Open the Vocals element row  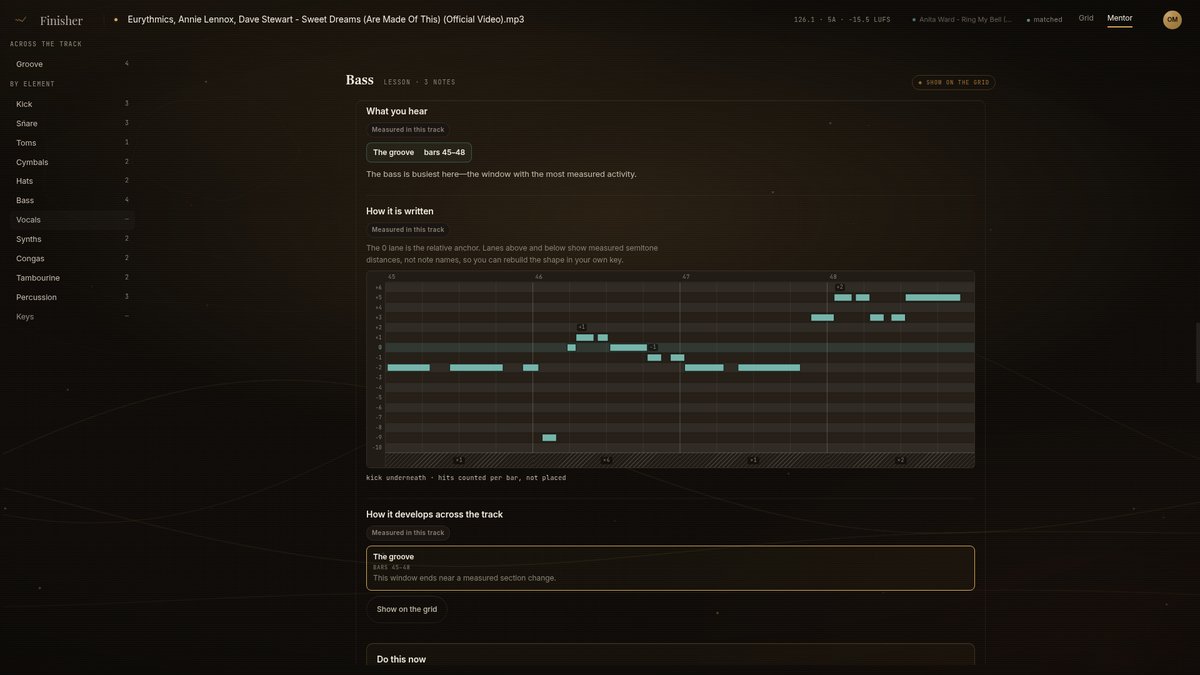coord(72,219)
